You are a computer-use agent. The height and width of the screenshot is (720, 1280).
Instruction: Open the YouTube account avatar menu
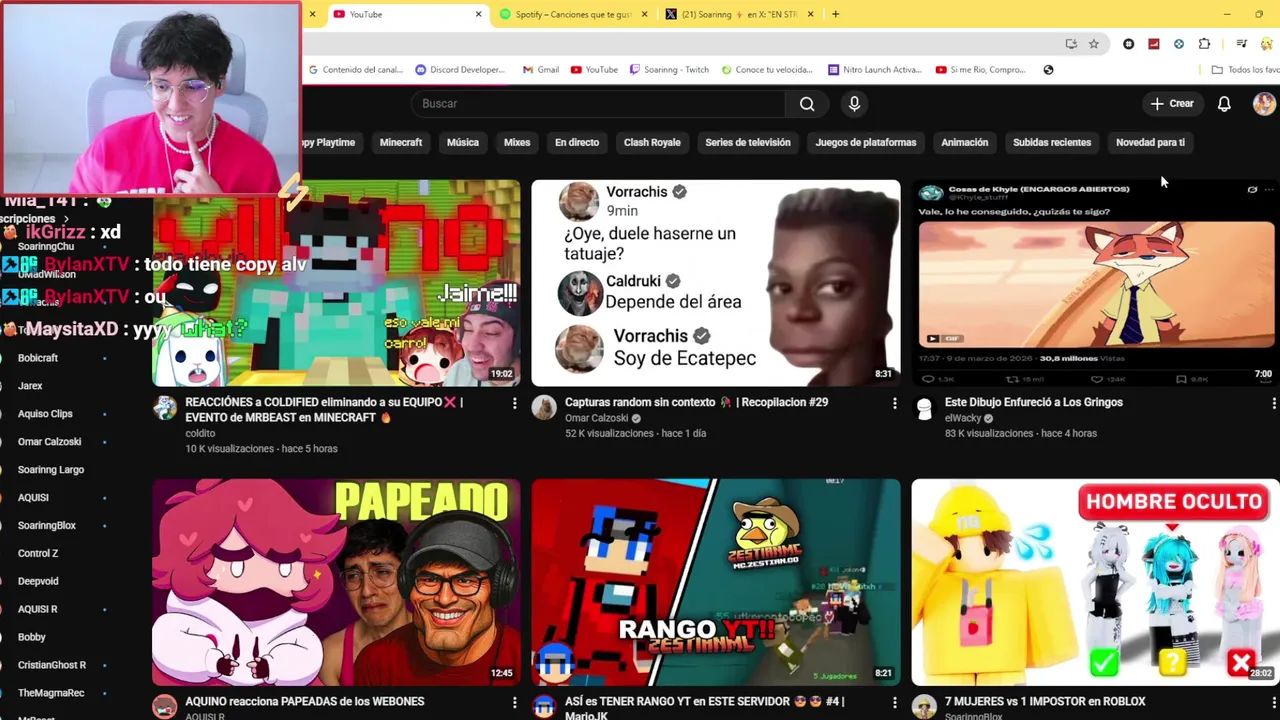1264,104
